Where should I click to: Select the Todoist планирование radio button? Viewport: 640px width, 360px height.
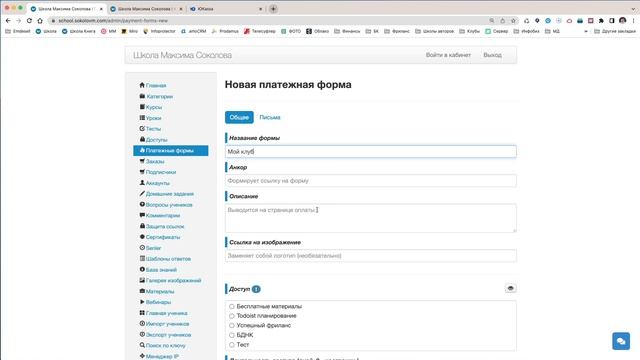[x=231, y=316]
